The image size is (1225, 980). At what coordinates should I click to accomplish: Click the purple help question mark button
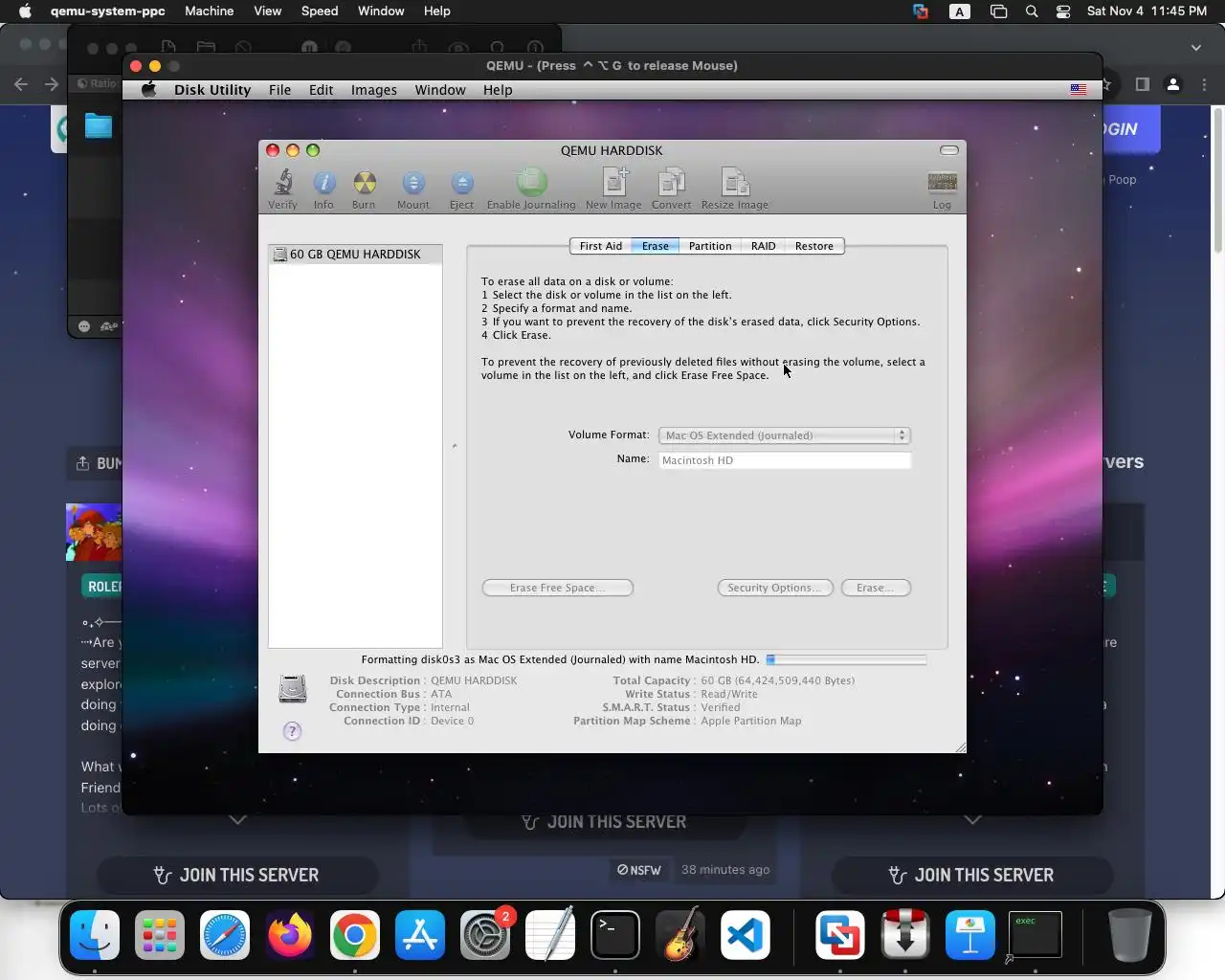tap(293, 731)
